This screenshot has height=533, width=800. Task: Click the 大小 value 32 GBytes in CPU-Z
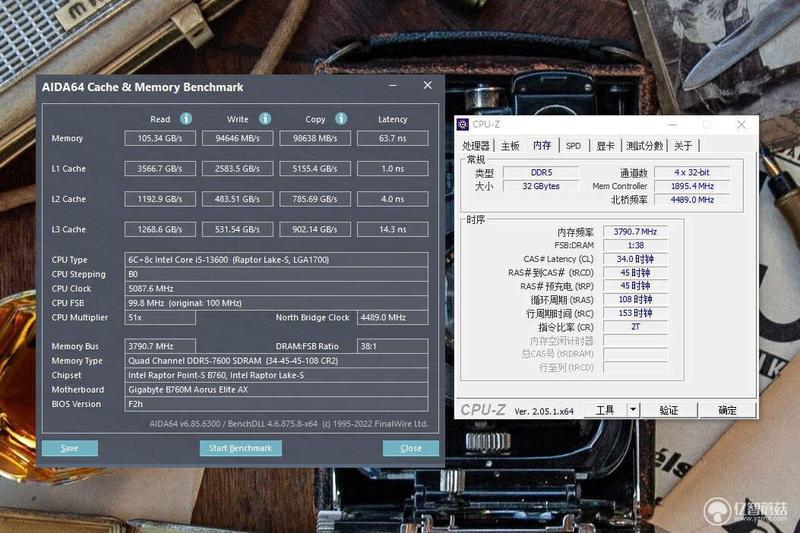541,186
